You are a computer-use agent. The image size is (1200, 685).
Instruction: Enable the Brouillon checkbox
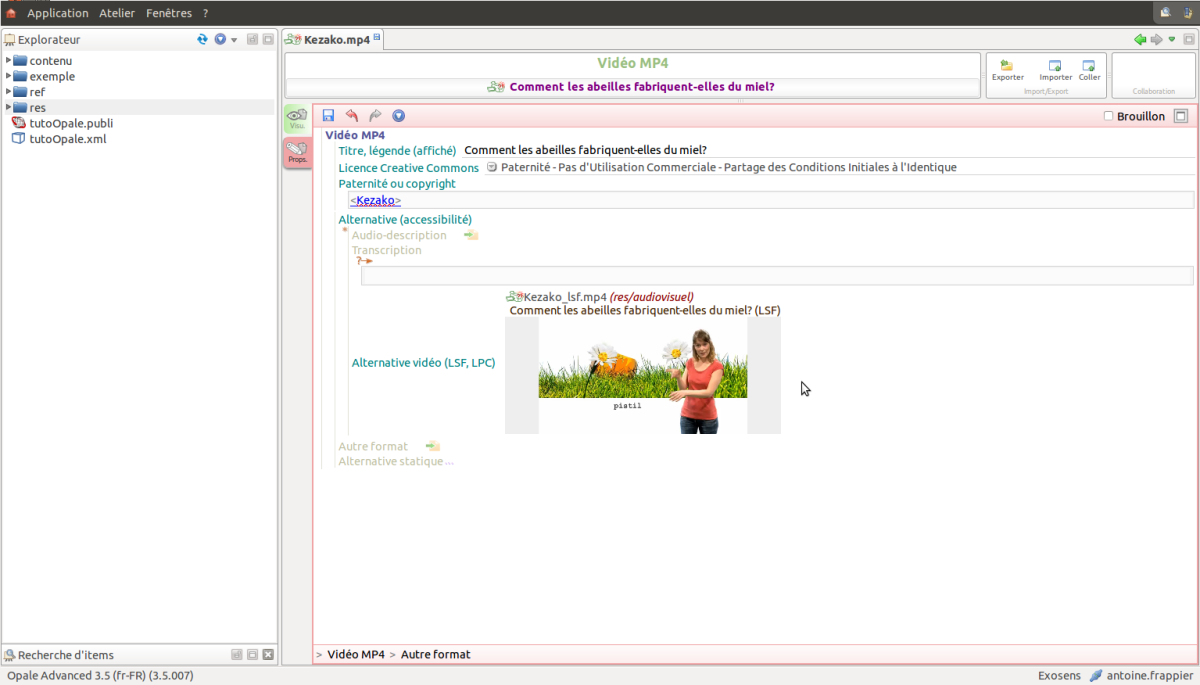1108,116
